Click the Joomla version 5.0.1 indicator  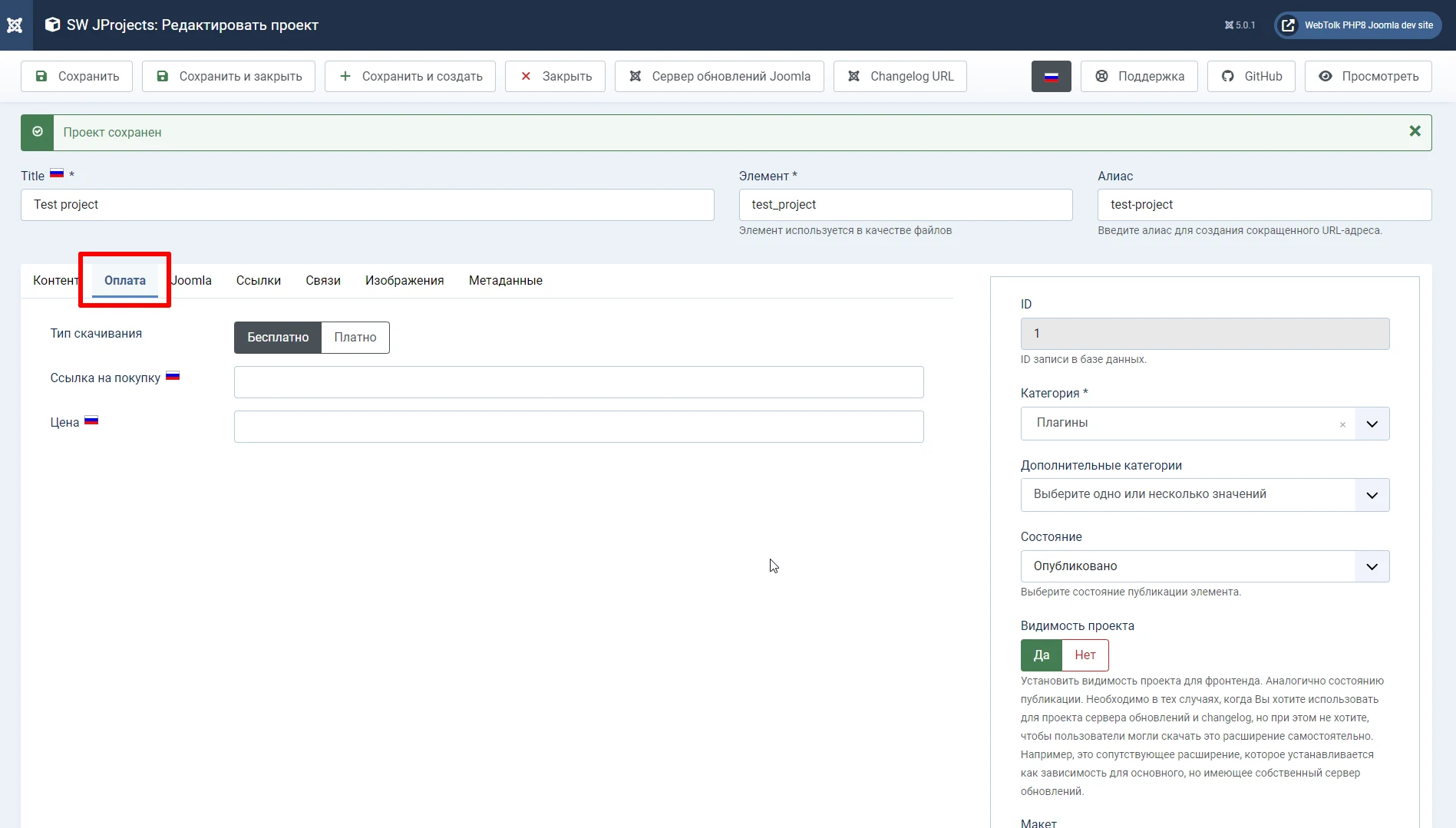point(1240,25)
